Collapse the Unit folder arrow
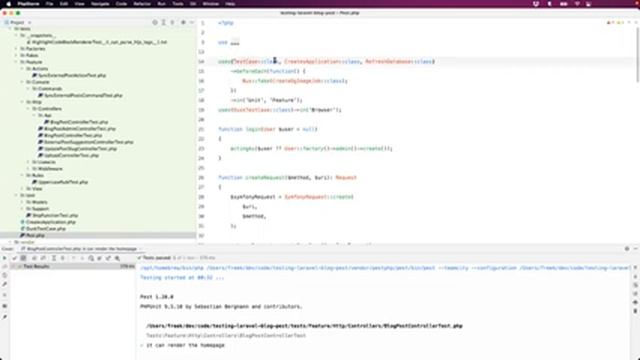This screenshot has width=640, height=360. pyautogui.click(x=16, y=195)
